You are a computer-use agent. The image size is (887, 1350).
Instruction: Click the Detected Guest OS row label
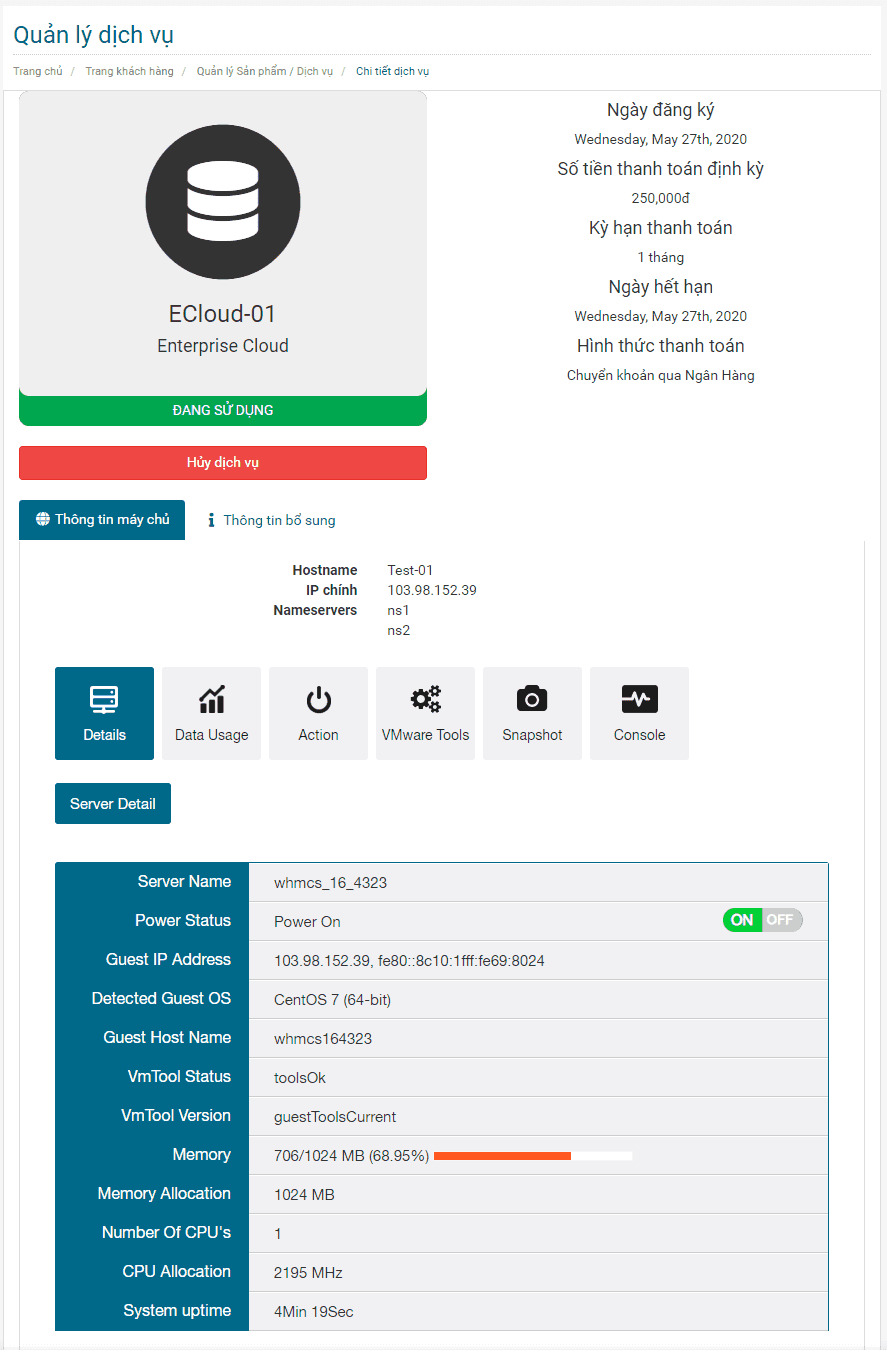pos(161,998)
